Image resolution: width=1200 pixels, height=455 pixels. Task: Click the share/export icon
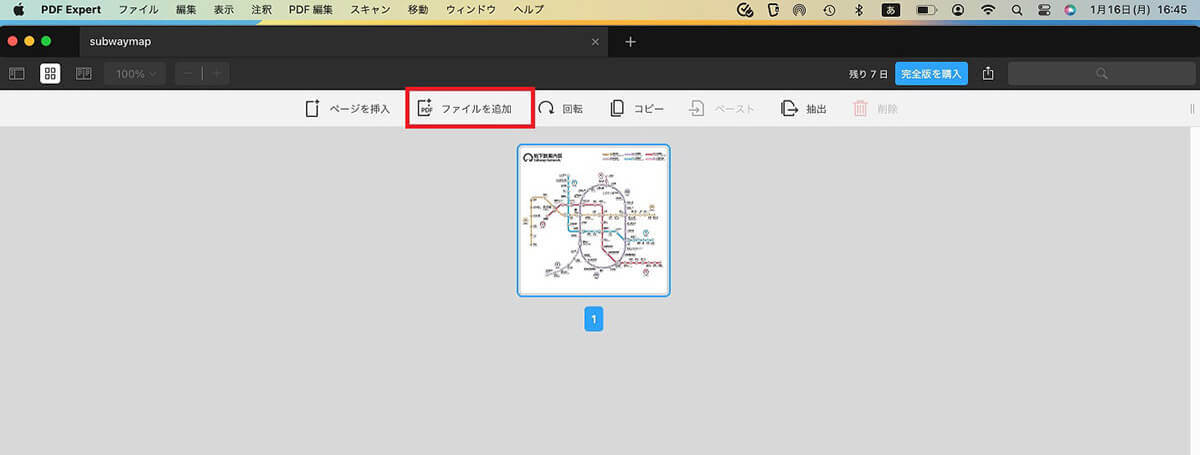coord(988,73)
